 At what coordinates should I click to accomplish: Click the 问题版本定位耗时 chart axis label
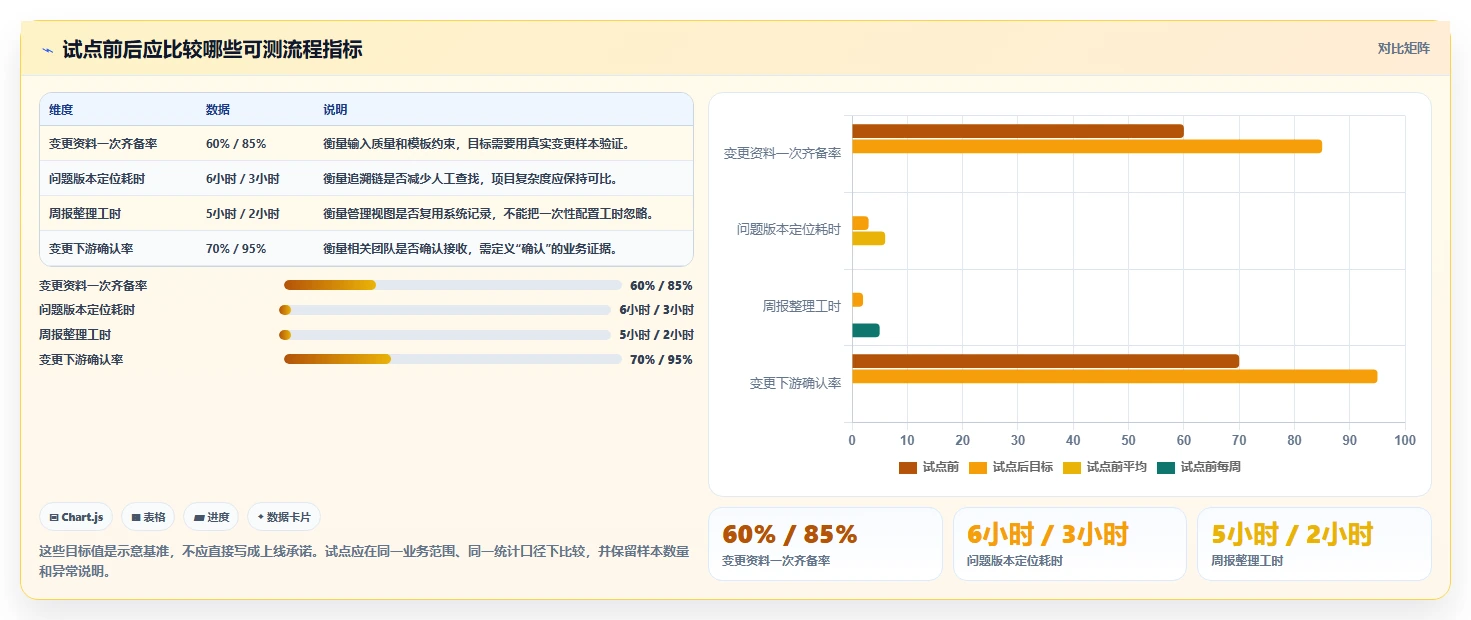point(789,229)
